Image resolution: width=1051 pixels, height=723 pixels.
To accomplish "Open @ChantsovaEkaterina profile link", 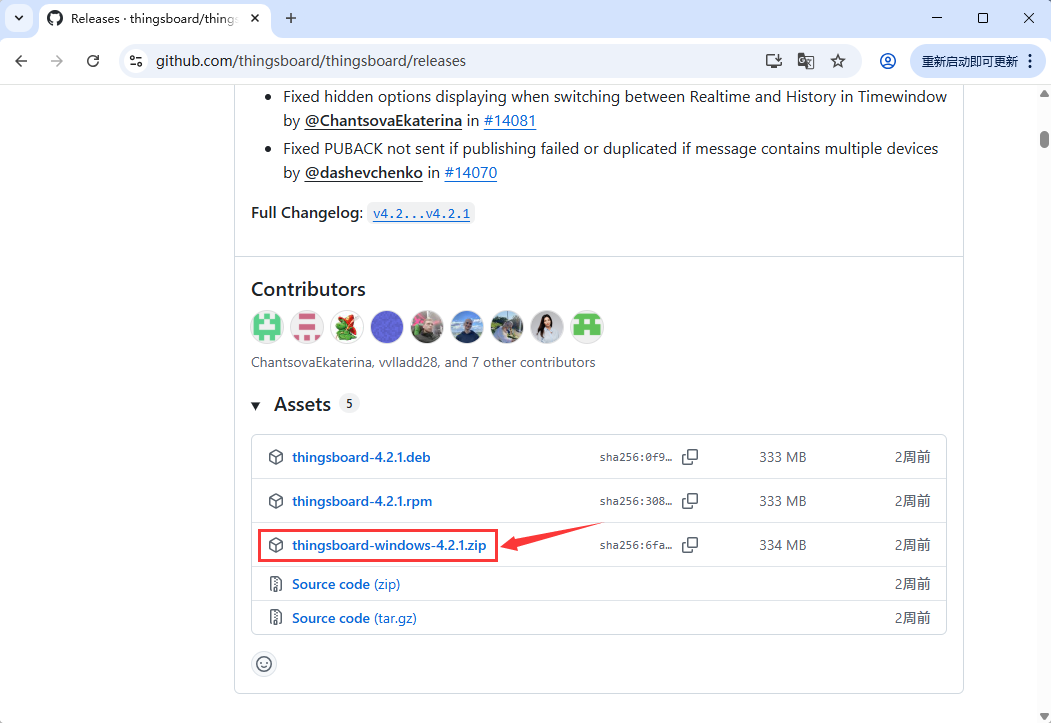I will click(x=383, y=121).
